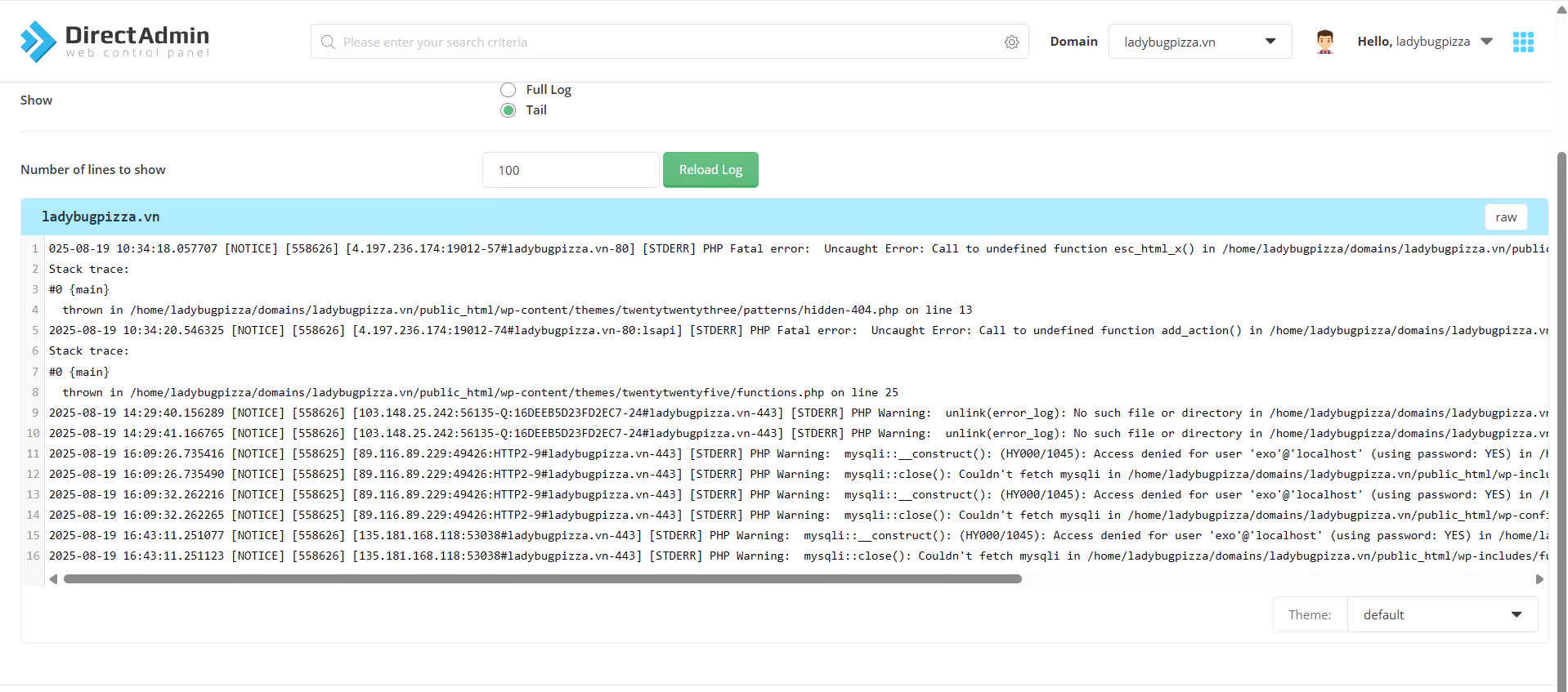1568x692 pixels.
Task: Click the log scroll-right arrow
Action: point(1540,579)
